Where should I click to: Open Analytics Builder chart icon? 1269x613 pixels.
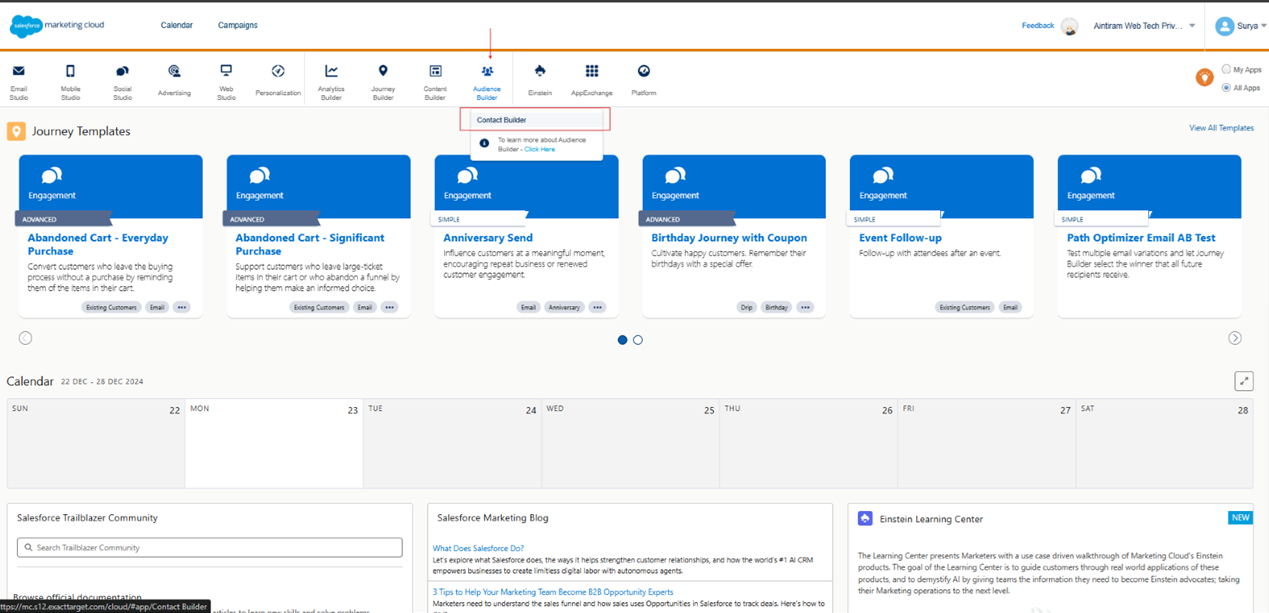pyautogui.click(x=331, y=72)
